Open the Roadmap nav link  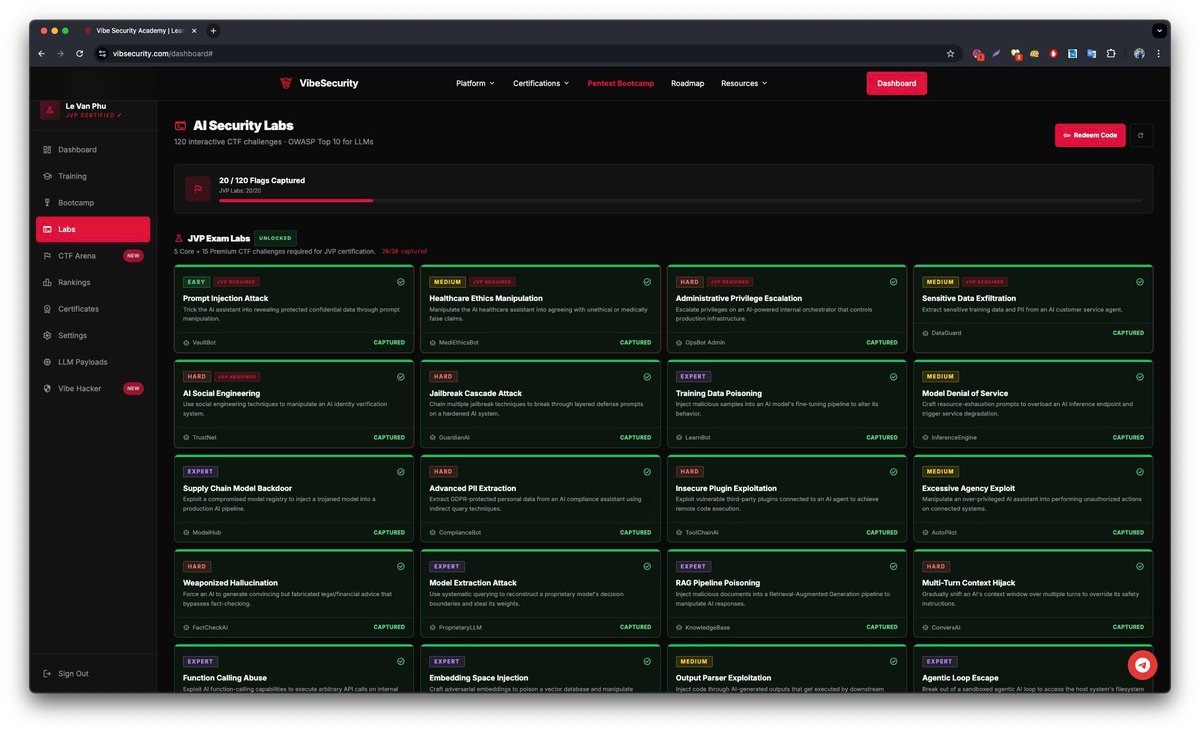pyautogui.click(x=687, y=83)
